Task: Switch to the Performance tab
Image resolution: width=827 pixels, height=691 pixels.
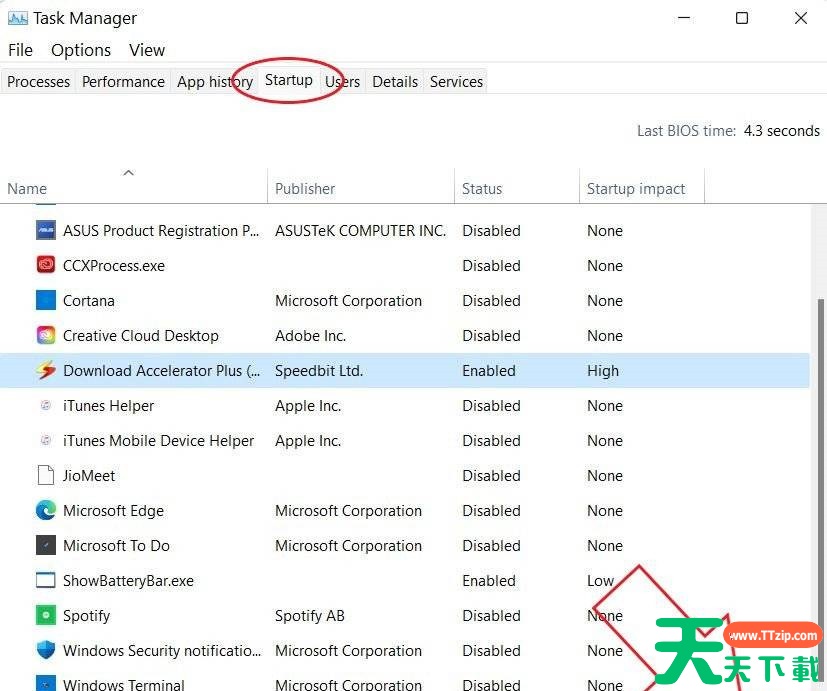Action: click(123, 82)
